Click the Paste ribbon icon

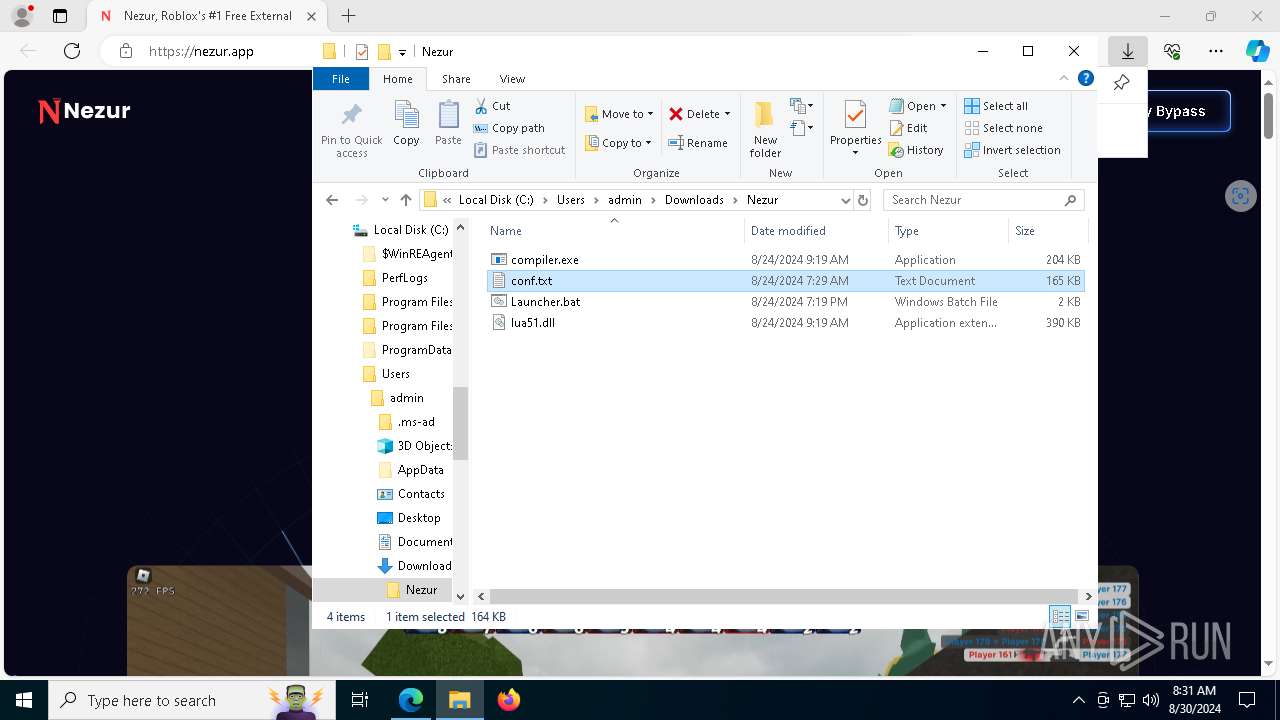coord(448,124)
